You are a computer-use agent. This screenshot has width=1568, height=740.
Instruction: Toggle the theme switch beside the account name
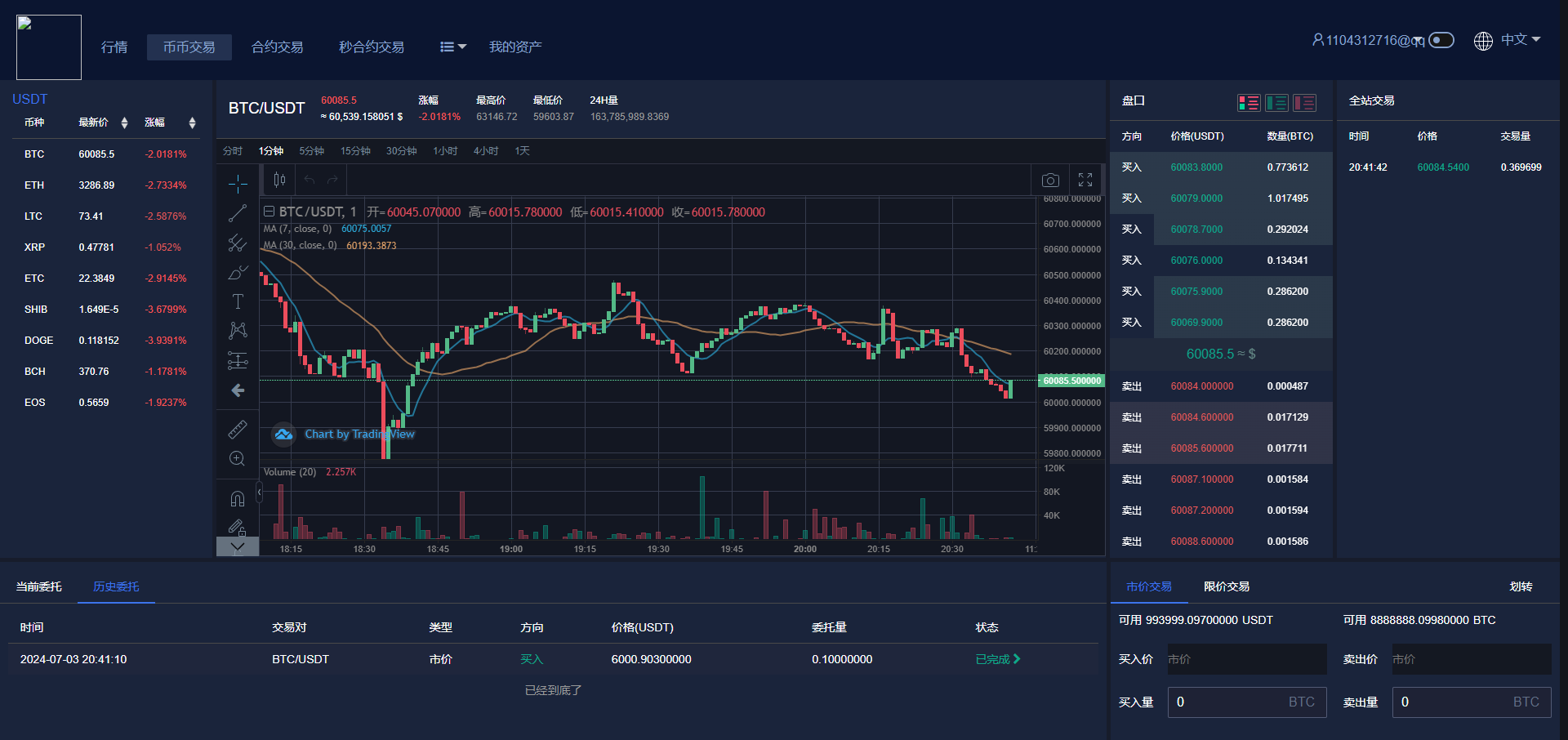point(1441,40)
